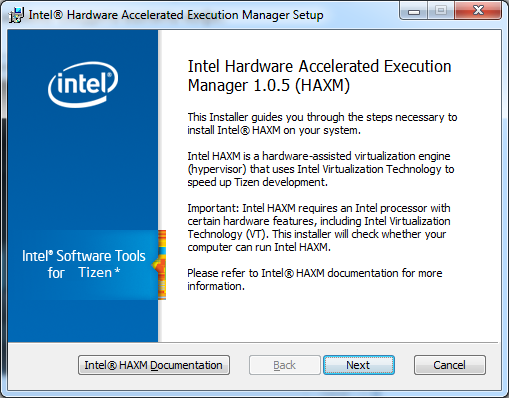Cancel the HAXM installation
Screen dimensions: 509x398
450,365
